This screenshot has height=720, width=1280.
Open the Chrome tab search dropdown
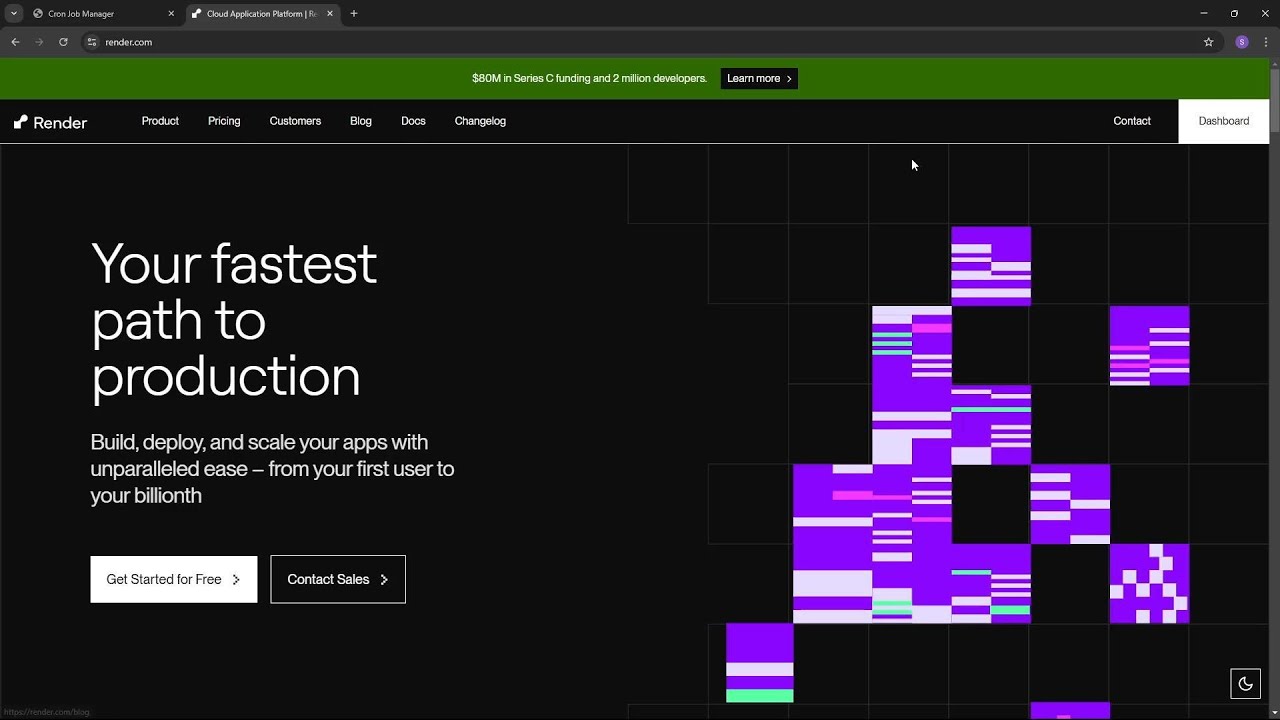point(14,14)
